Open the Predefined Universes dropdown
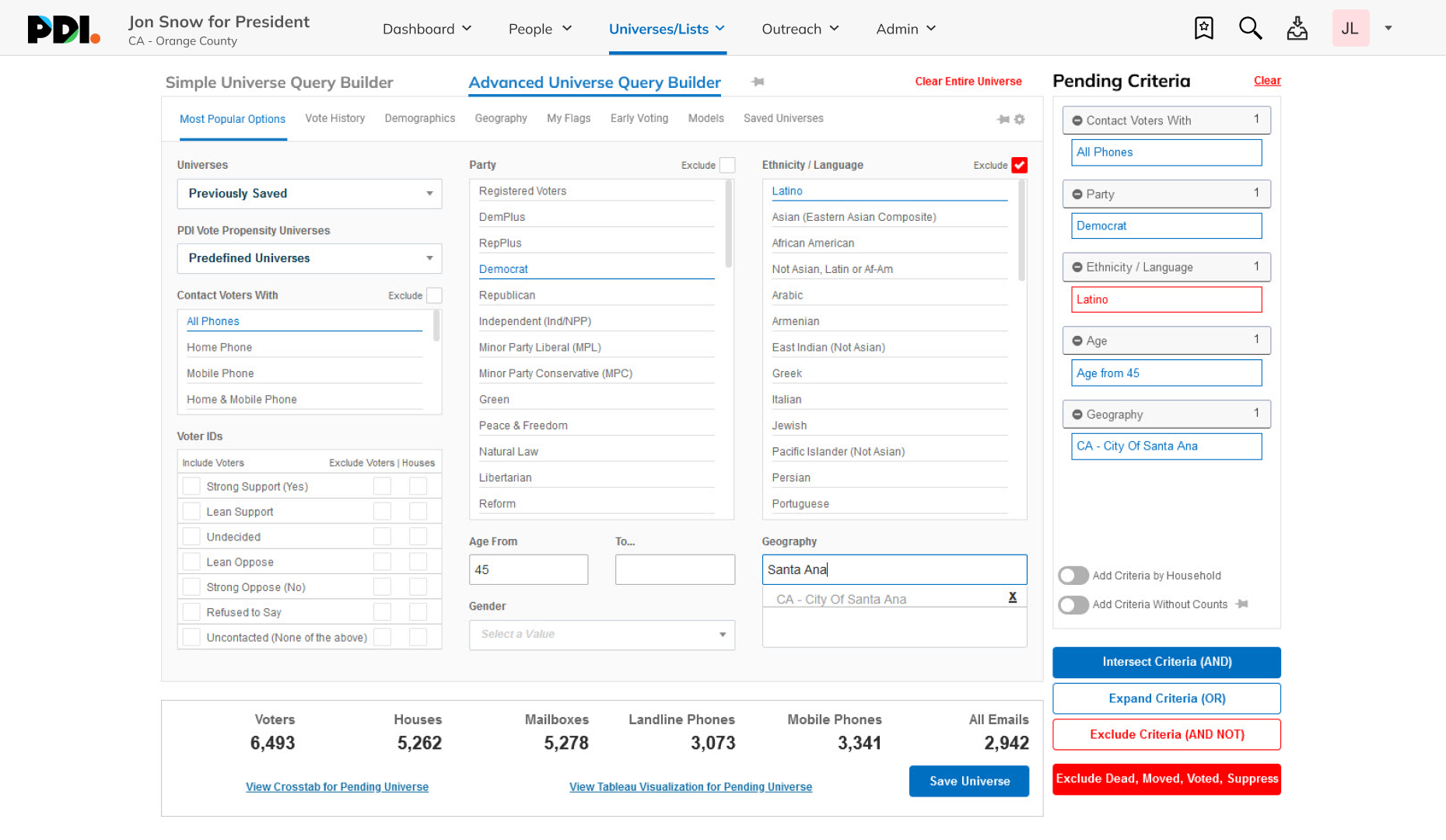Viewport: 1446px width, 840px height. point(310,258)
